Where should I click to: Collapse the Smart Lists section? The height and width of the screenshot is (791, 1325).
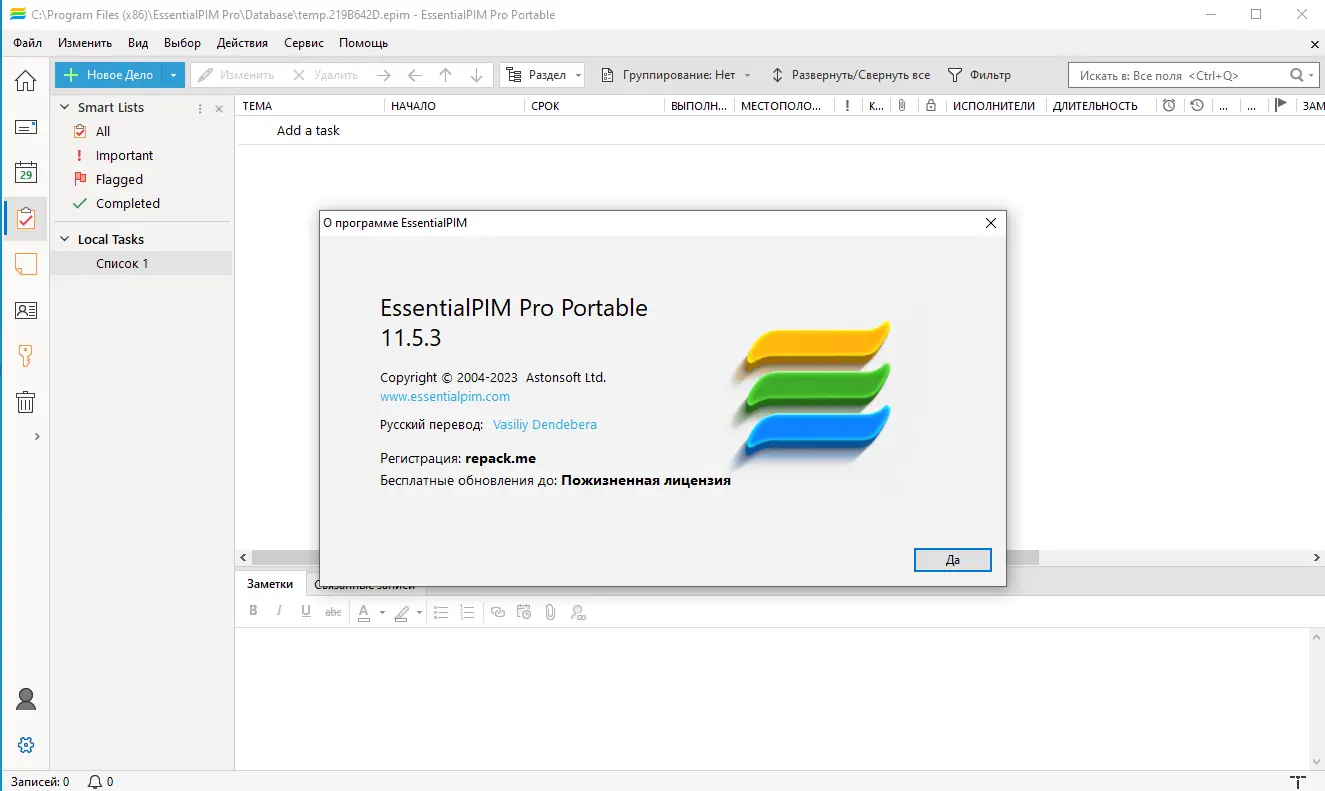tap(65, 107)
